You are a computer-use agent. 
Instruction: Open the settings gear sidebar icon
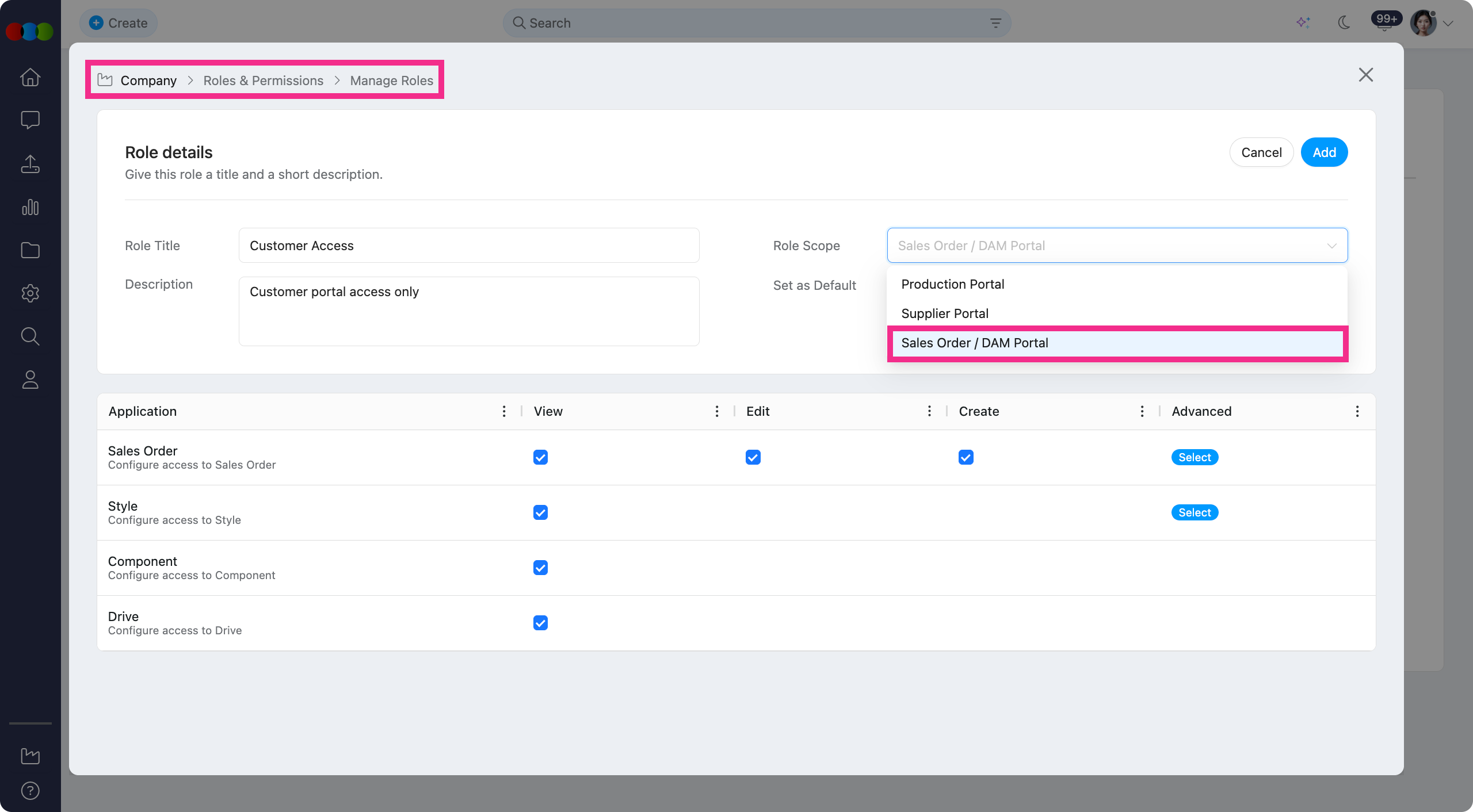pyautogui.click(x=30, y=293)
